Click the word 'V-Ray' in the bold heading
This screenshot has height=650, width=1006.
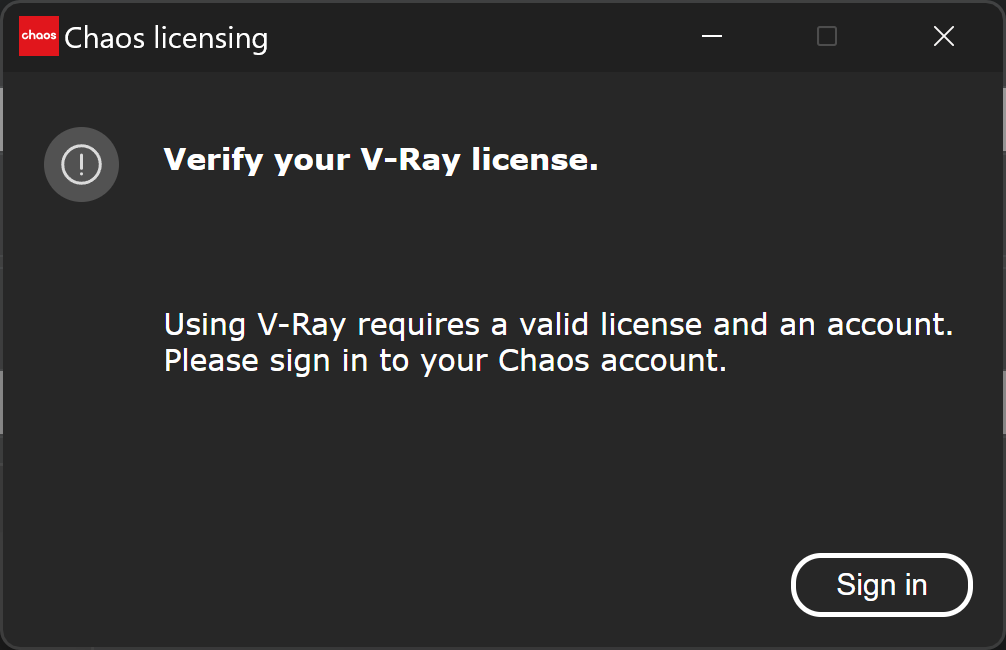pos(411,160)
